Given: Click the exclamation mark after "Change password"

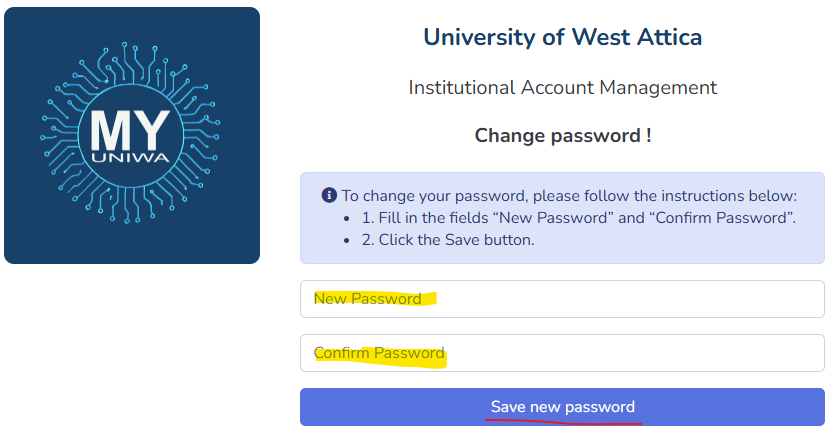Looking at the screenshot, I should (648, 136).
